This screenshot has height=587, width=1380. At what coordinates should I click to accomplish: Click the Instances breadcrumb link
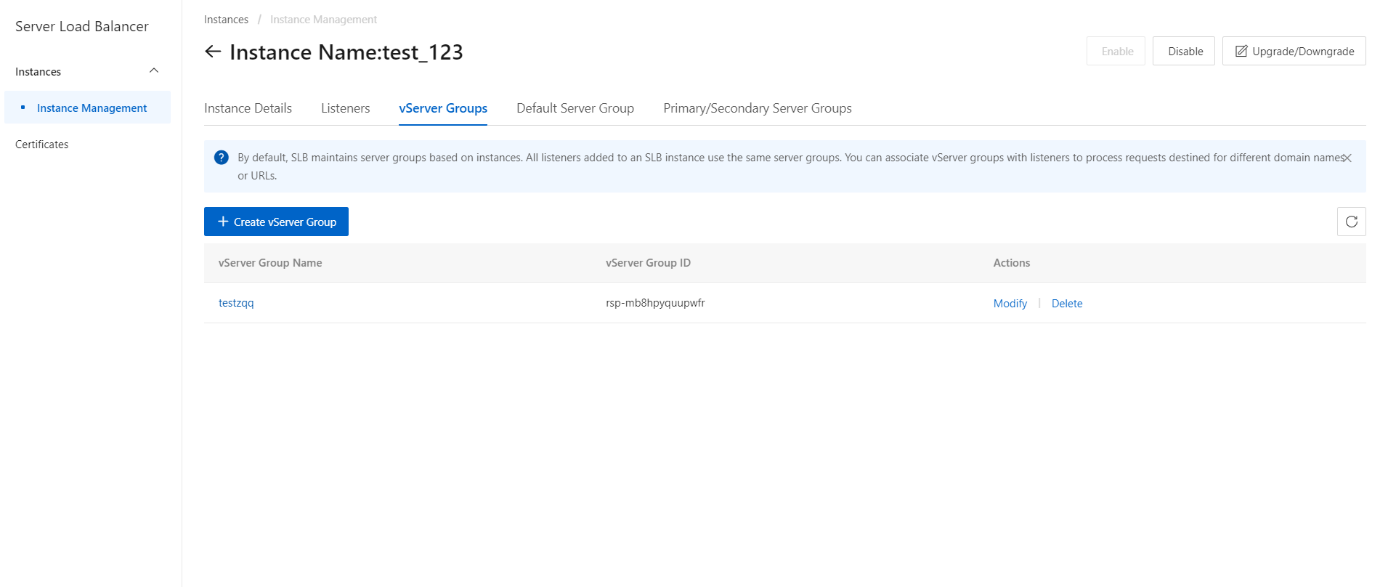pos(226,19)
